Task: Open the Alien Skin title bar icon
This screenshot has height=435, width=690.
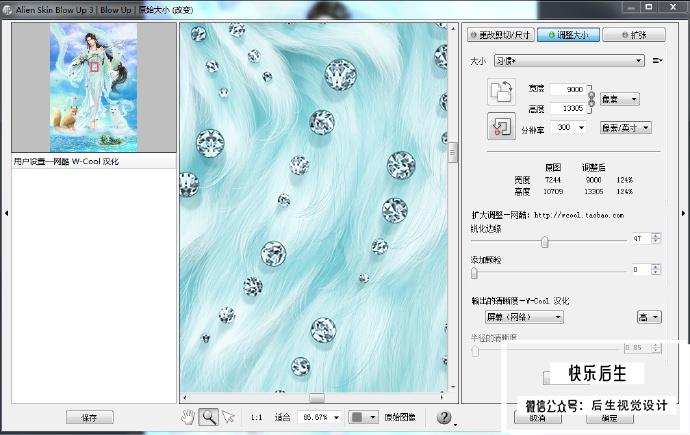Action: pyautogui.click(x=7, y=10)
